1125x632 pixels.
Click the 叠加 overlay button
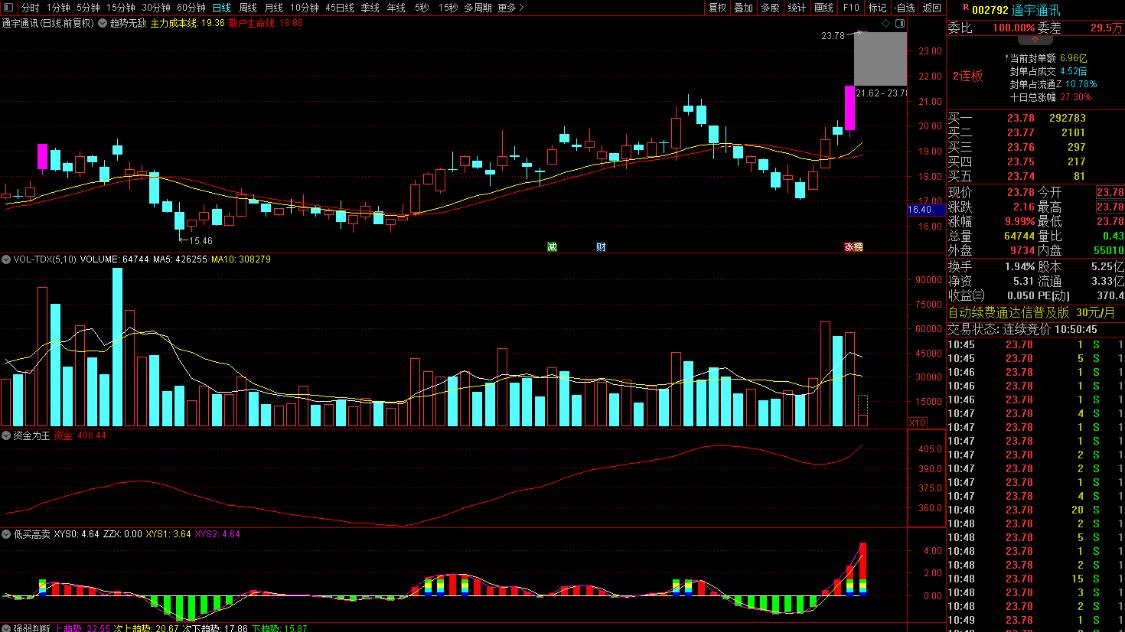tap(743, 8)
